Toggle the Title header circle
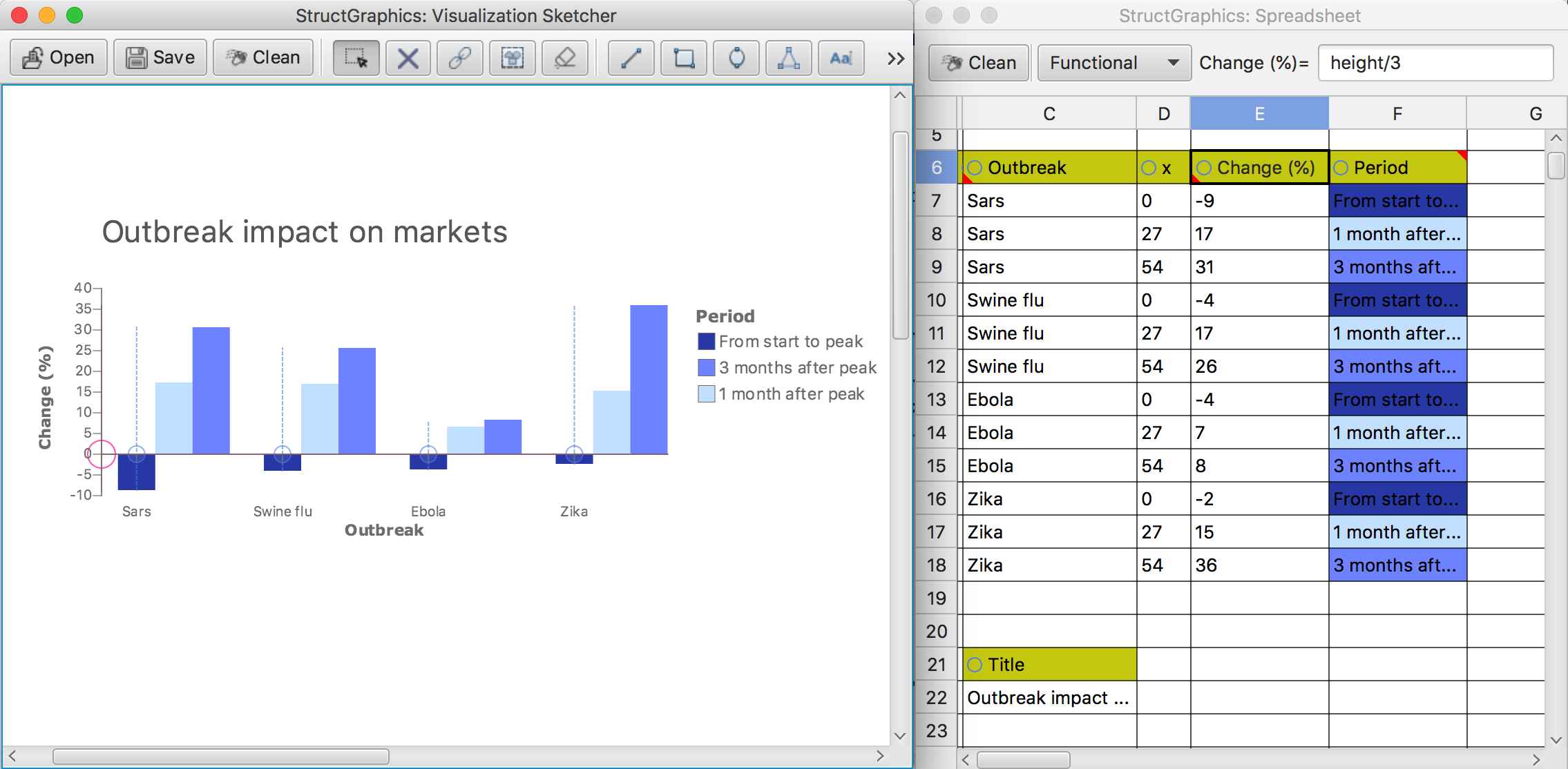Screen dimensions: 1568x769 click(975, 665)
